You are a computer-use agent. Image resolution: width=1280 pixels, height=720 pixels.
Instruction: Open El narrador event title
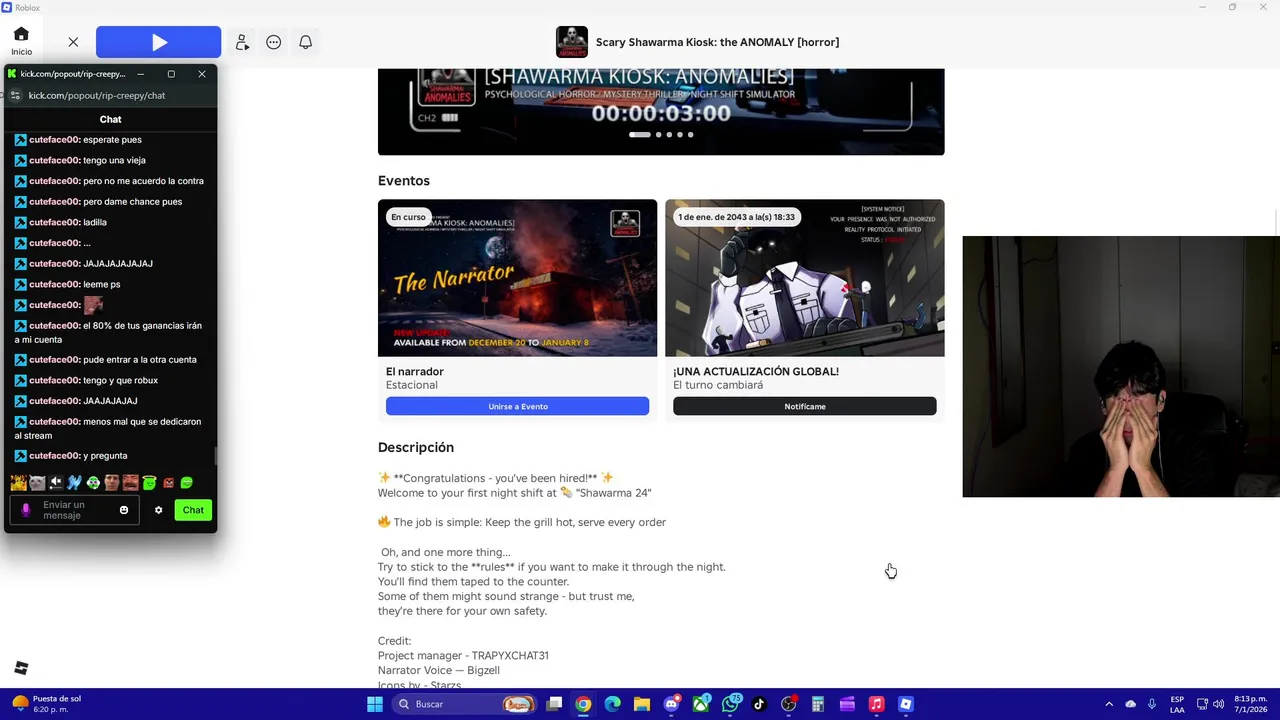point(415,371)
